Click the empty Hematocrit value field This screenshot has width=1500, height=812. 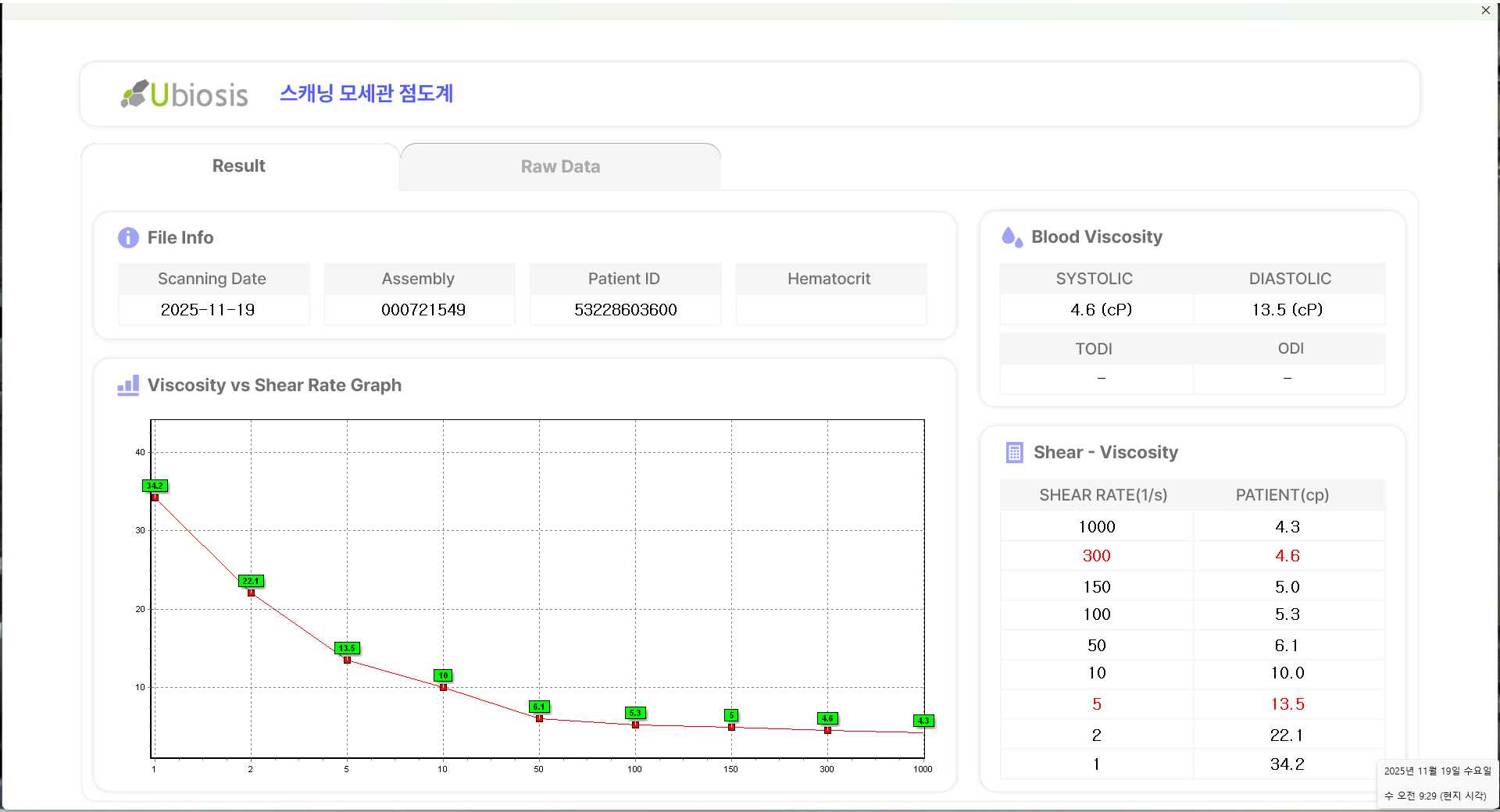click(830, 310)
